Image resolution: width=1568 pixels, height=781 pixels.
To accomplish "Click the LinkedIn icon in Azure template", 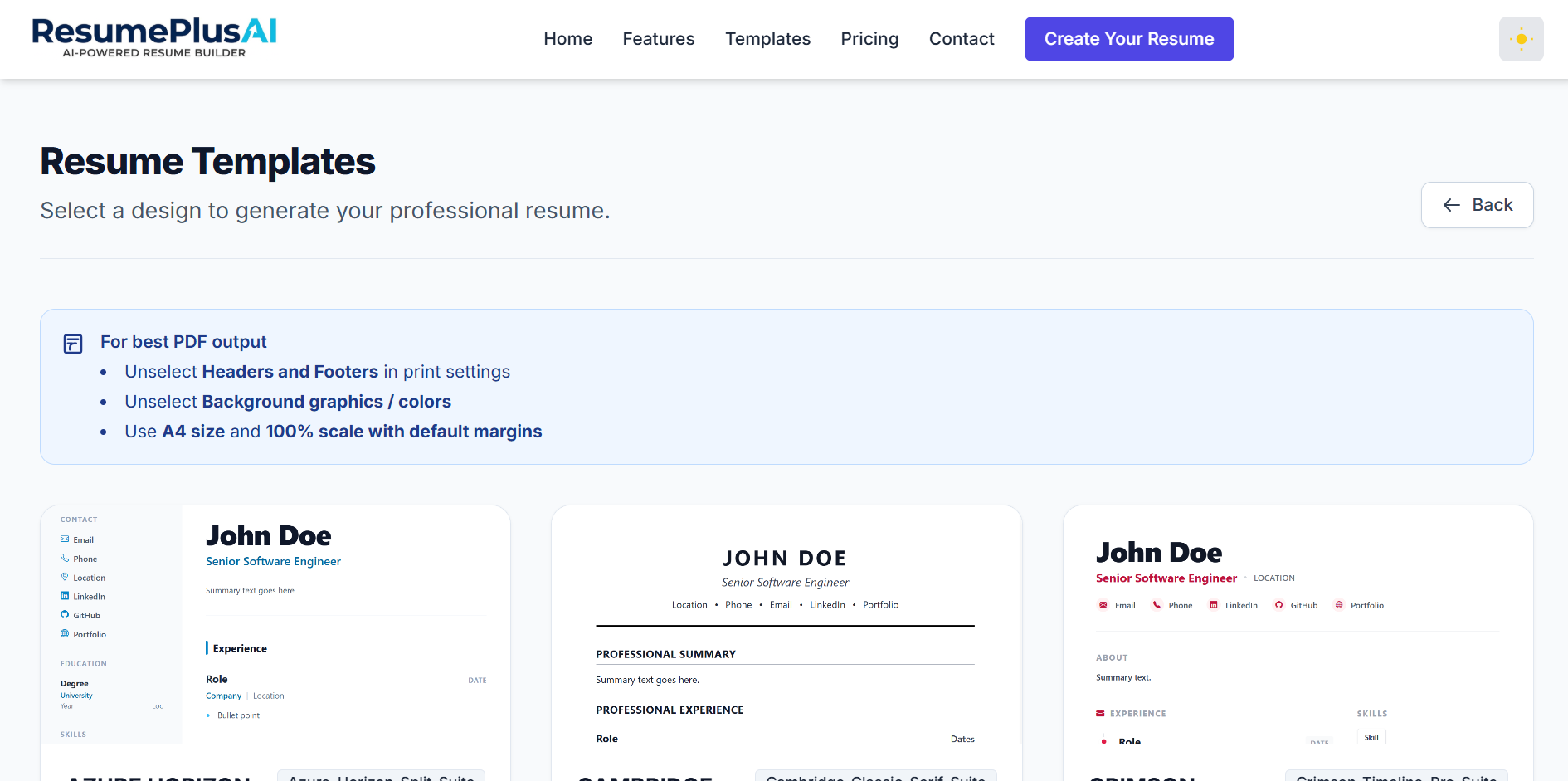I will (x=65, y=596).
